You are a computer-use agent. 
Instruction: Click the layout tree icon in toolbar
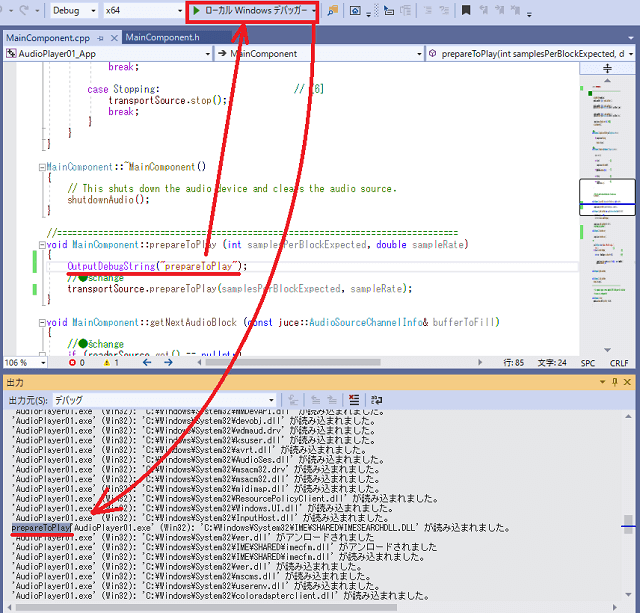click(405, 11)
